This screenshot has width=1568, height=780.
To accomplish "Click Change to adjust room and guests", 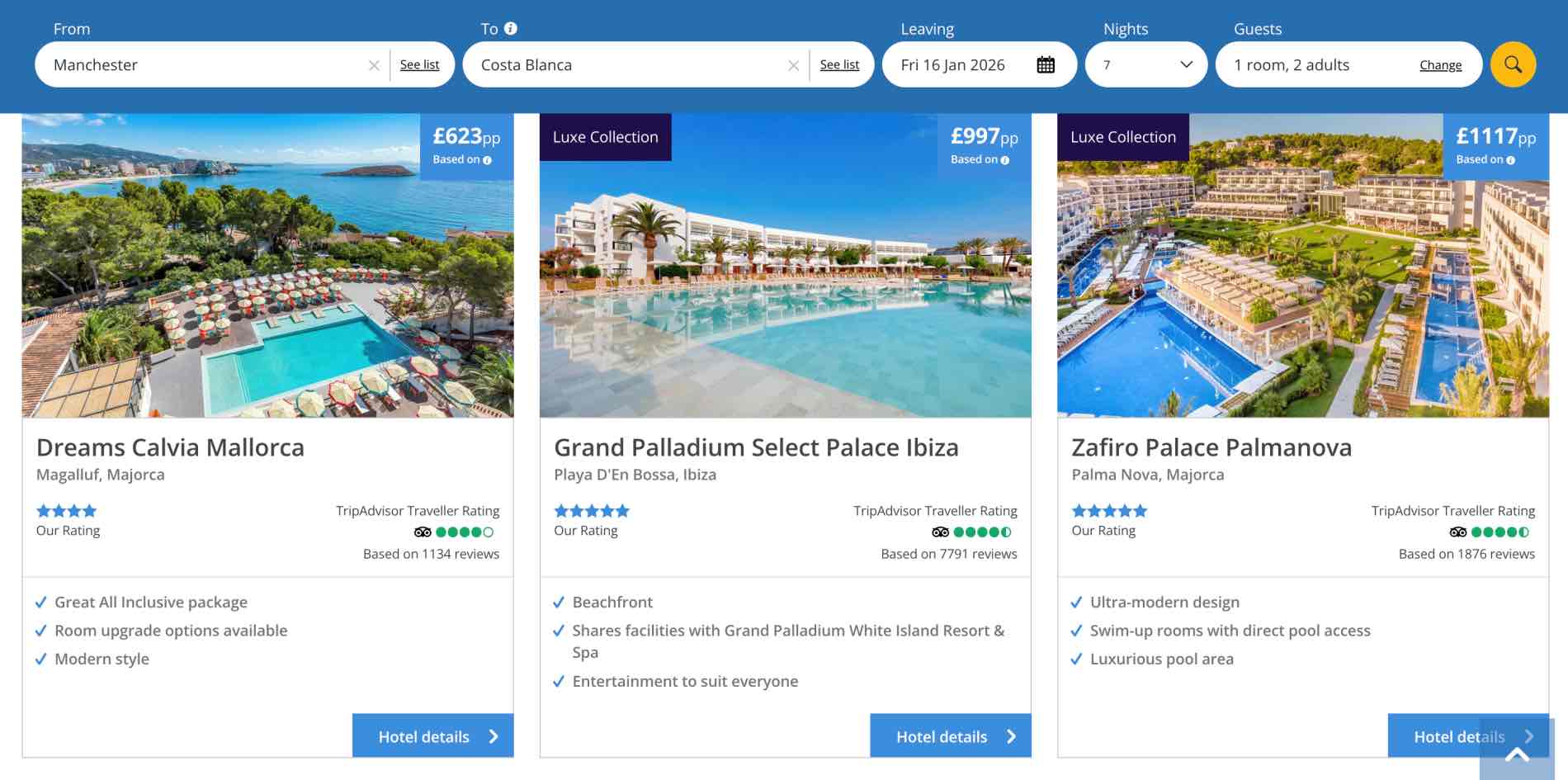I will point(1440,64).
